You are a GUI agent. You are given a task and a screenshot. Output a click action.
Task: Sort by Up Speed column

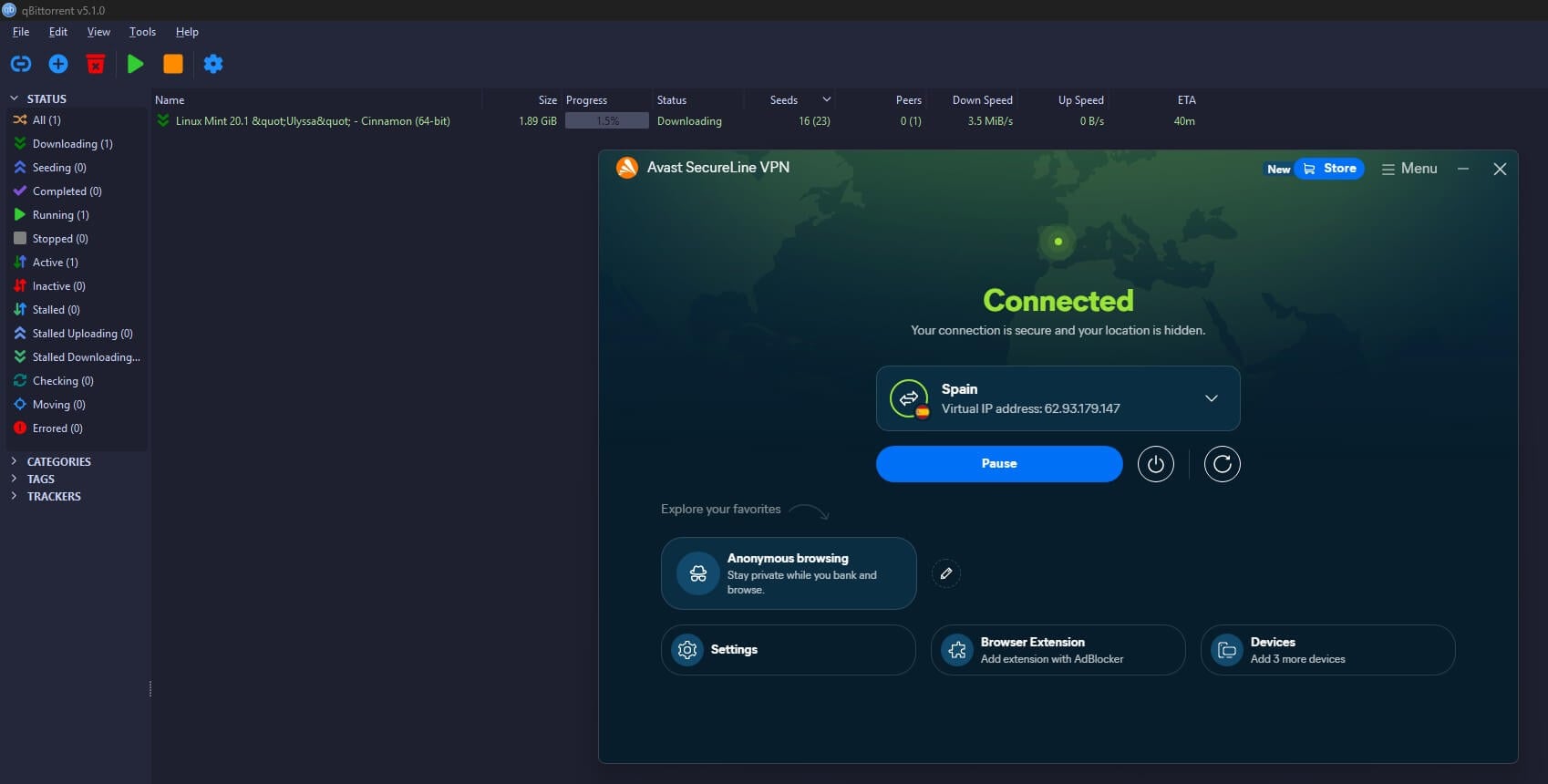[1081, 100]
